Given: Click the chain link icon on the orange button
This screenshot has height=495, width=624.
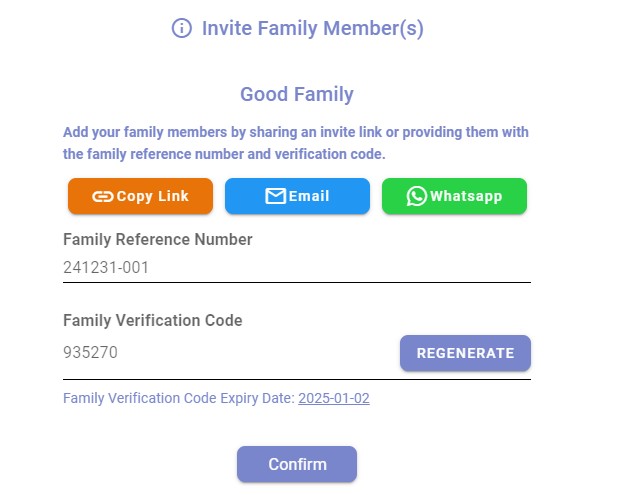Looking at the screenshot, I should click(102, 197).
